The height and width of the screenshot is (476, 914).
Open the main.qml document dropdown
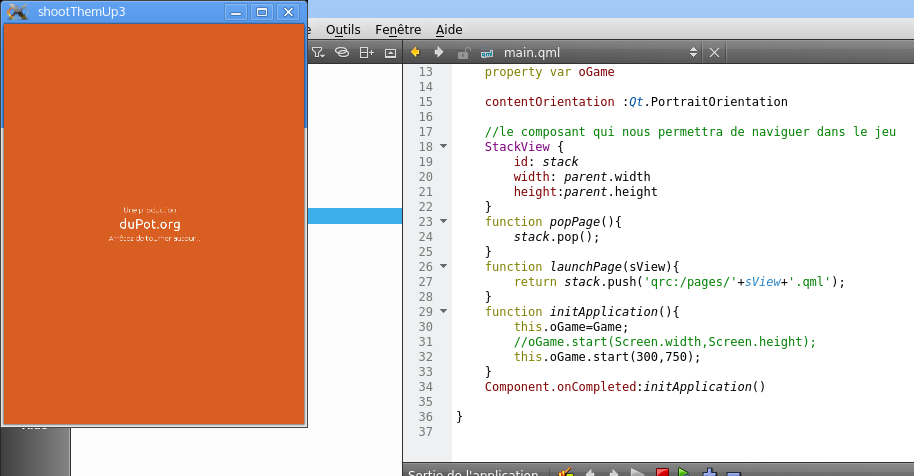pos(693,52)
